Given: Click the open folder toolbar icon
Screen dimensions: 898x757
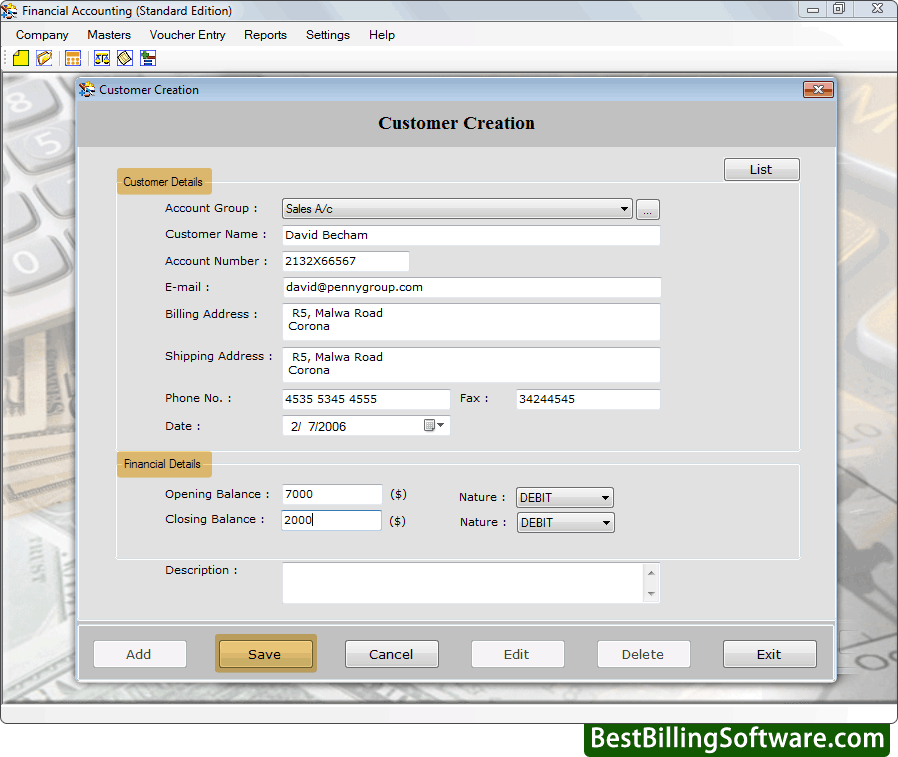Looking at the screenshot, I should (44, 58).
